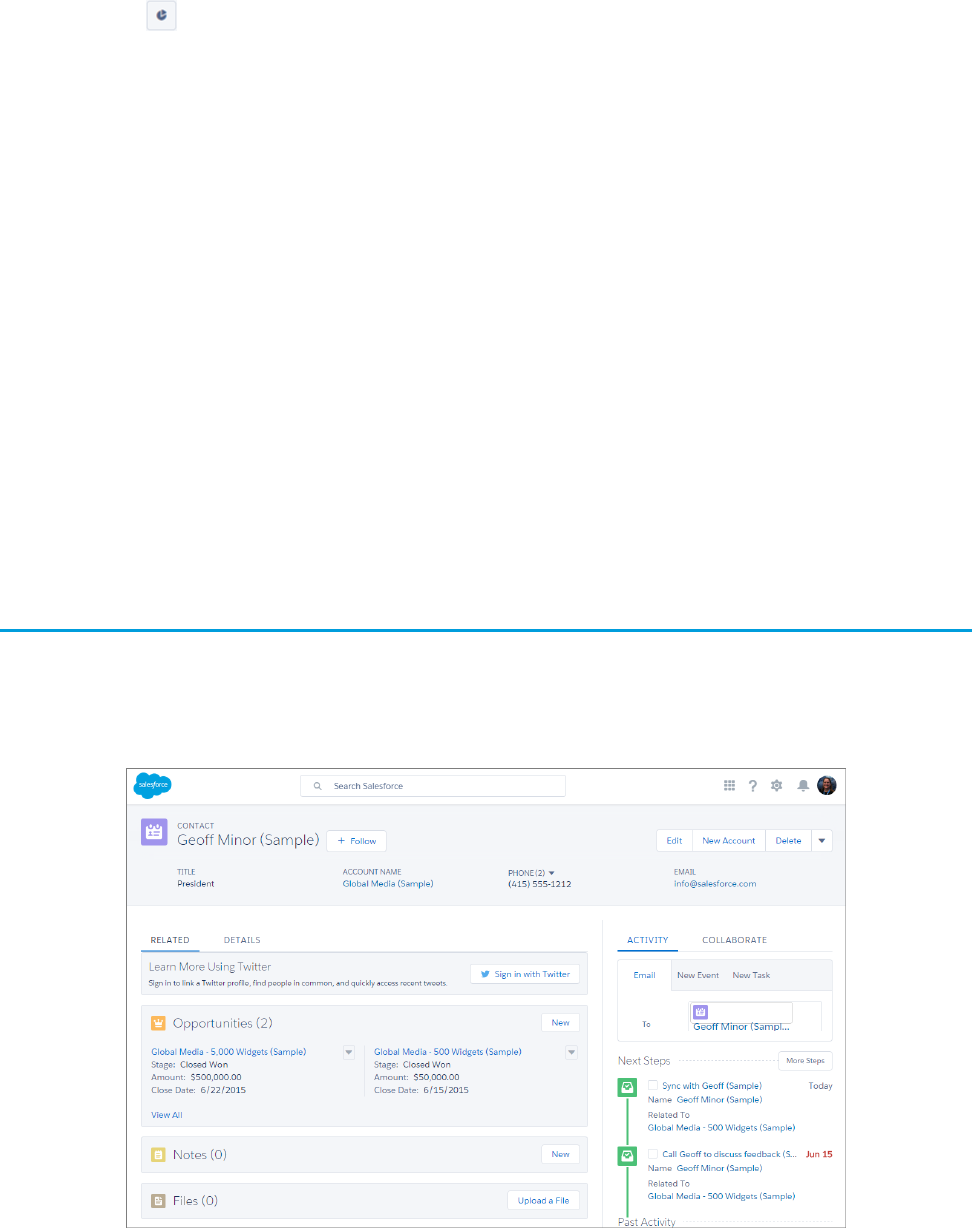Check the Call Geoff task checkbox

pyautogui.click(x=653, y=1154)
